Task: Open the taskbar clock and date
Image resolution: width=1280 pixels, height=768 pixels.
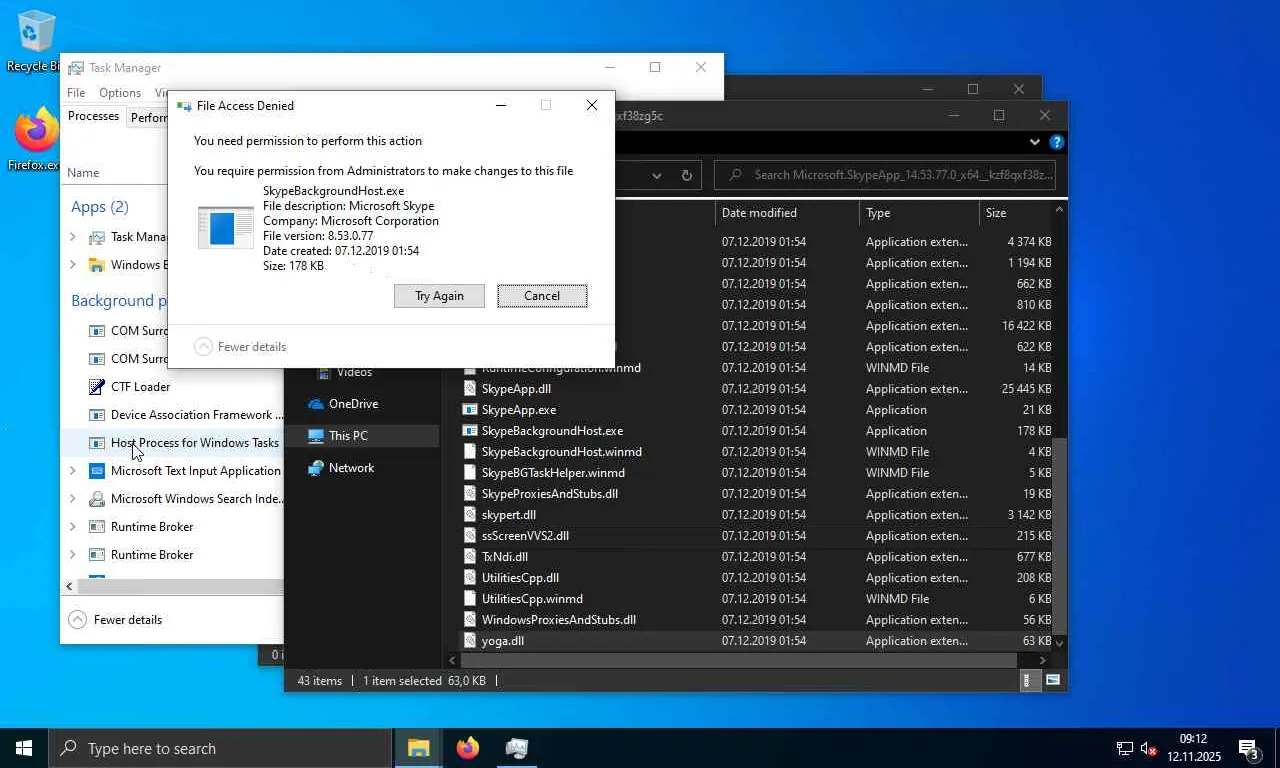Action: tap(1193, 748)
